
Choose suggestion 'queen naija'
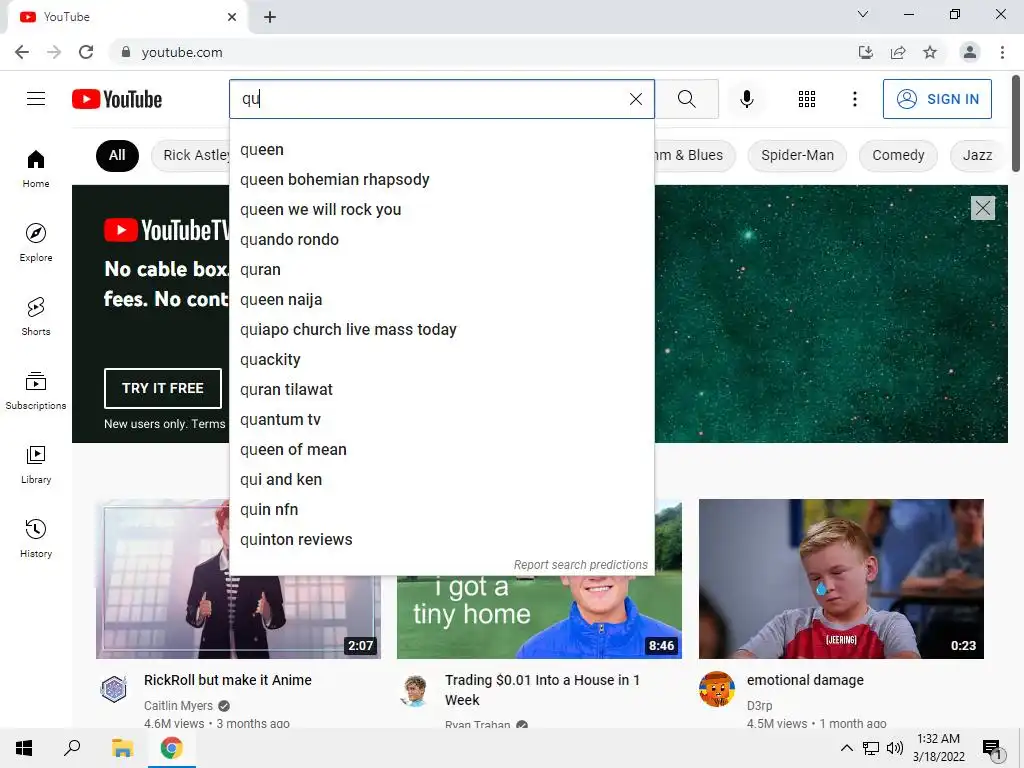441,300
